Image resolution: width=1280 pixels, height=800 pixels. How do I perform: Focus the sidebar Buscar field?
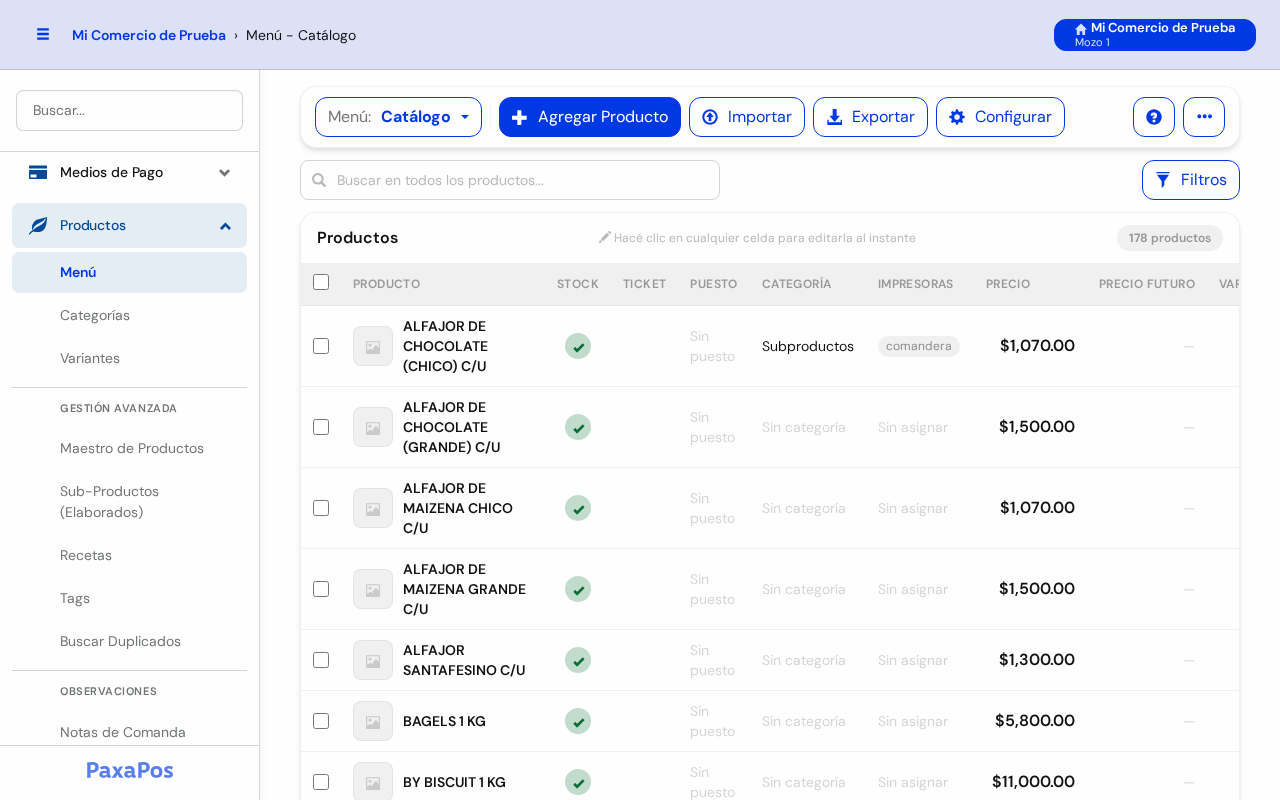(x=129, y=110)
